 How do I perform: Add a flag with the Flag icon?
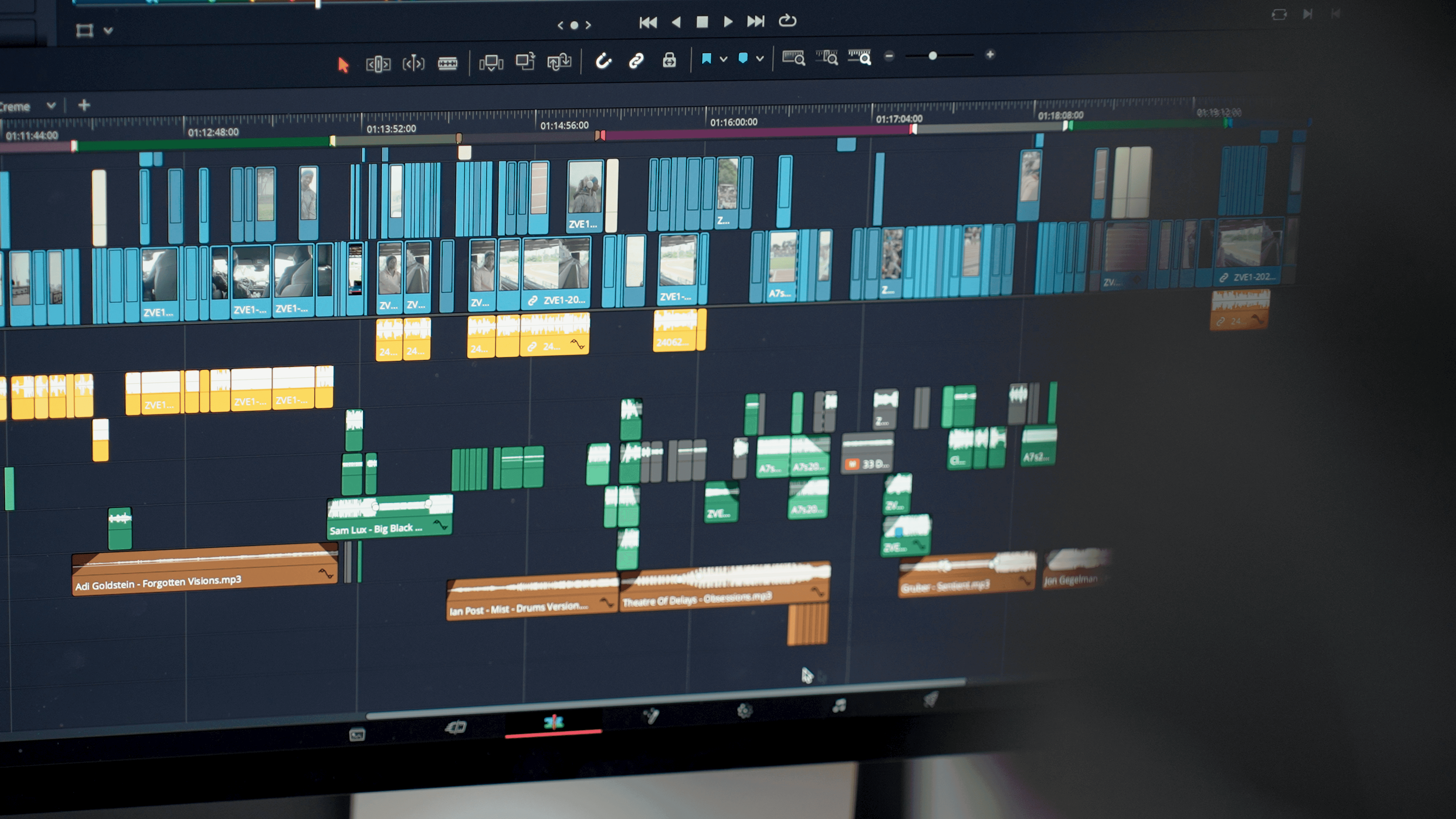(706, 59)
